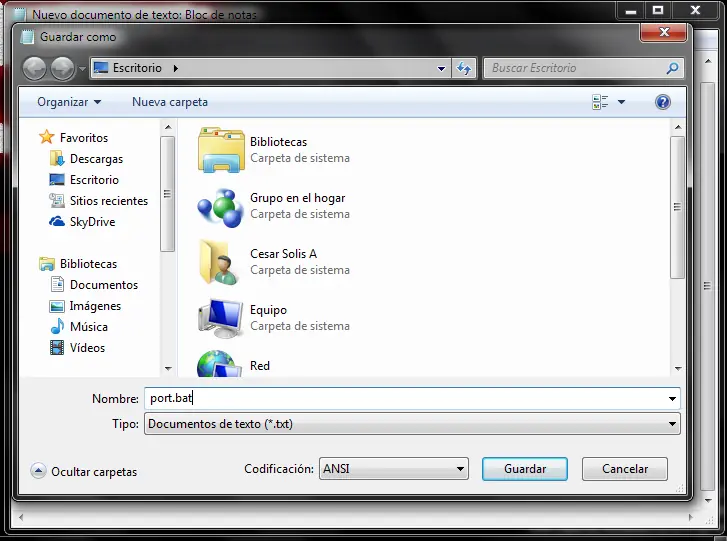Image resolution: width=727 pixels, height=541 pixels.
Task: Click the Guardar como dialog title icon
Action: click(x=28, y=37)
